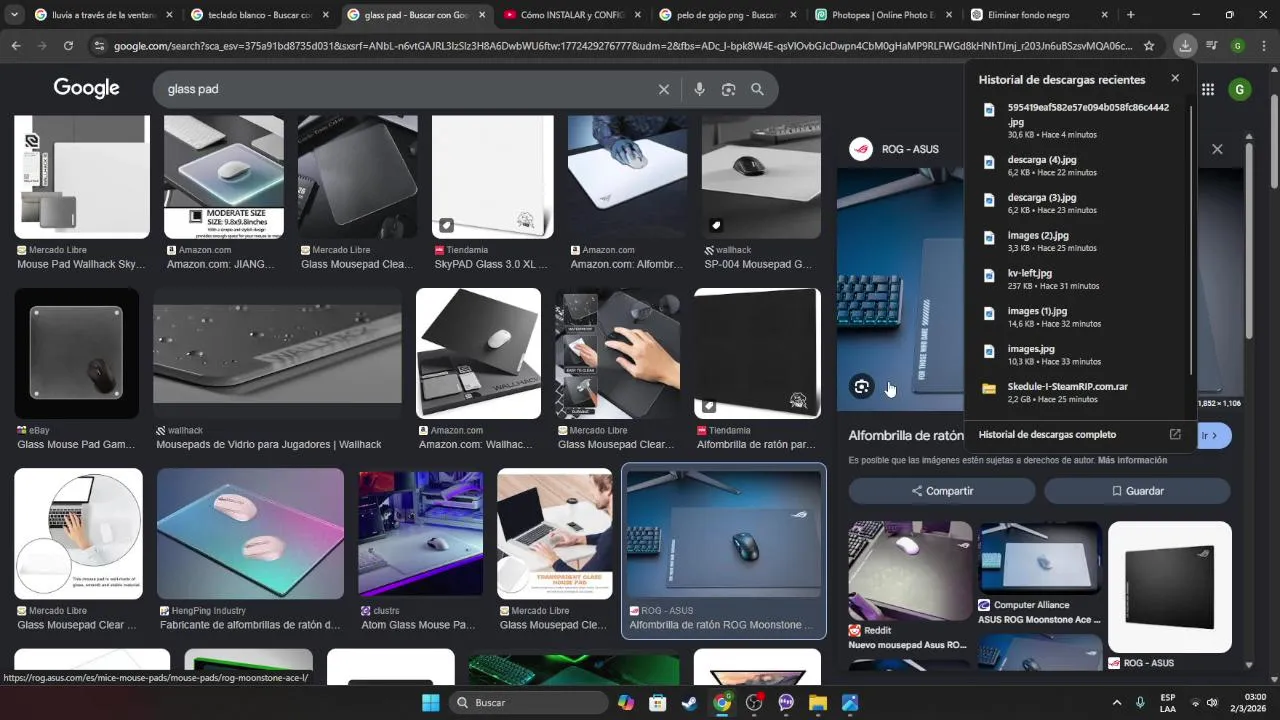Start voice search with microphone icon
Viewport: 1280px width, 720px height.
coord(699,89)
